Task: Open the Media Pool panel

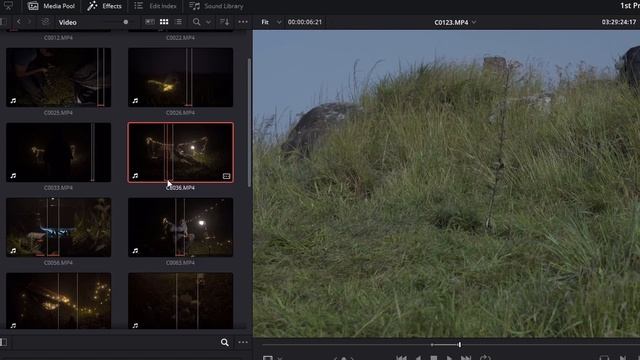Action: (x=51, y=6)
